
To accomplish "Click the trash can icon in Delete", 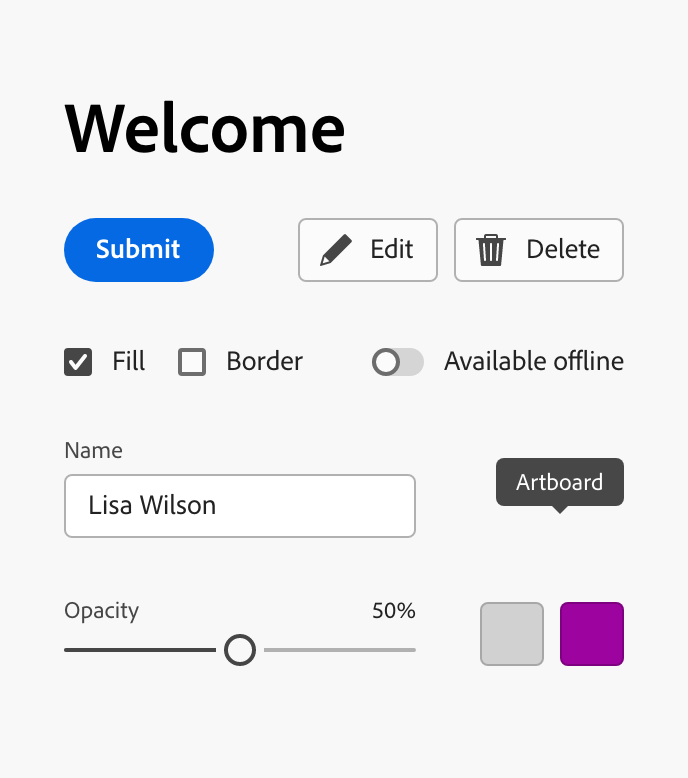I will point(490,250).
